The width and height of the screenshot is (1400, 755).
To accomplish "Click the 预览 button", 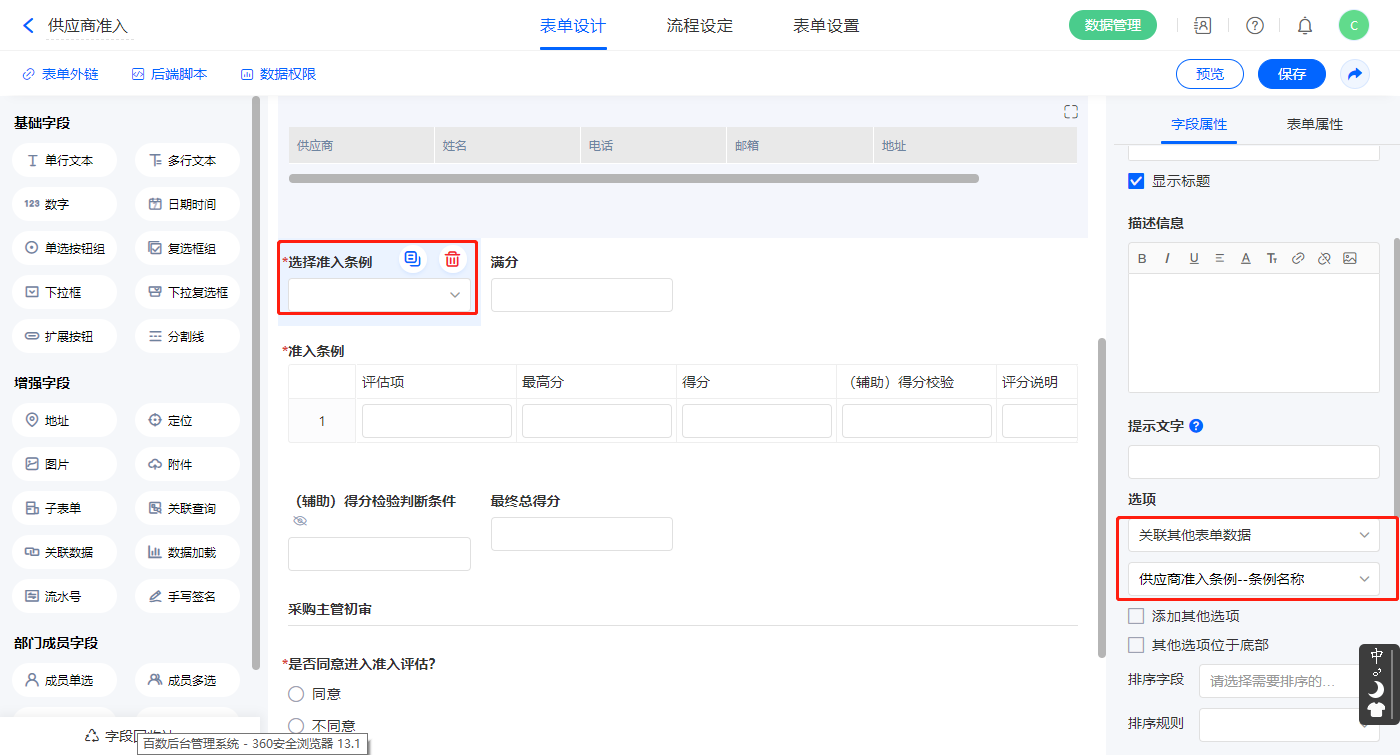I will pyautogui.click(x=1209, y=74).
